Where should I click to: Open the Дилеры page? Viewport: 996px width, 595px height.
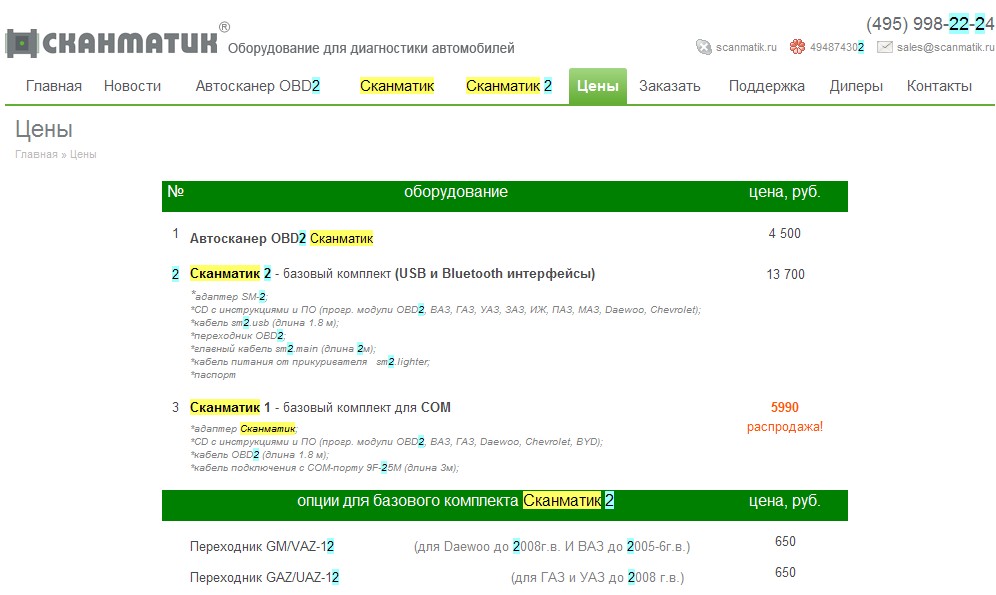point(856,86)
